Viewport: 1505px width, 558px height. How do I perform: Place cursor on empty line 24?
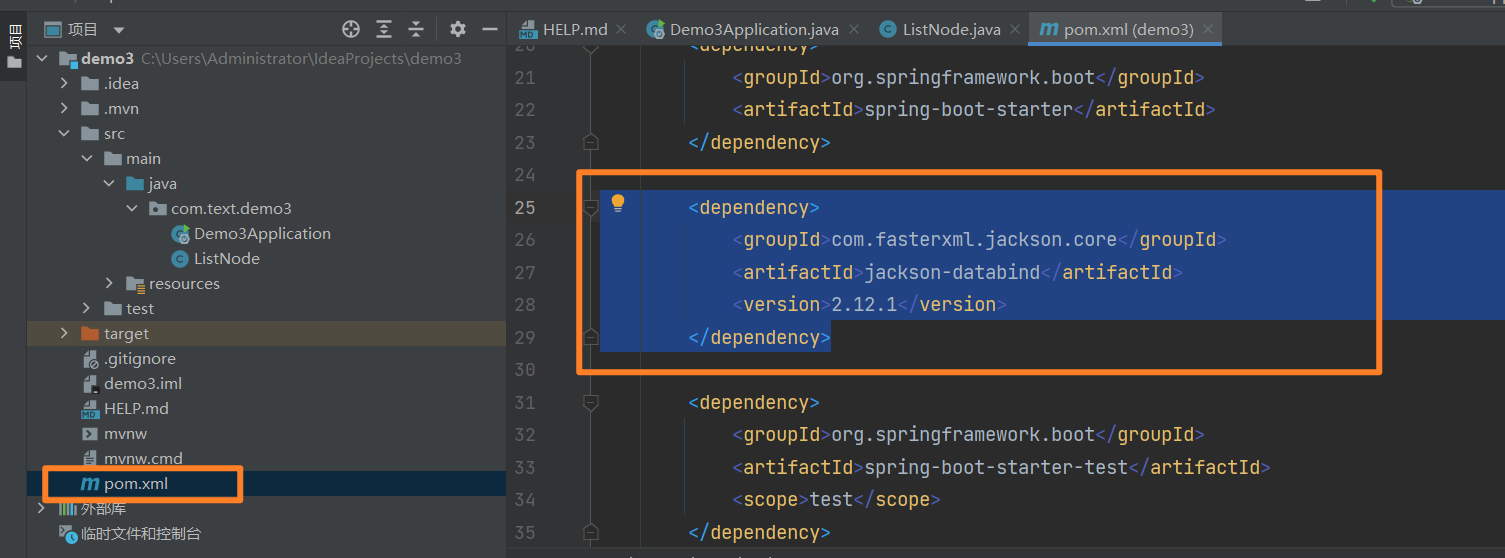tap(1050, 175)
